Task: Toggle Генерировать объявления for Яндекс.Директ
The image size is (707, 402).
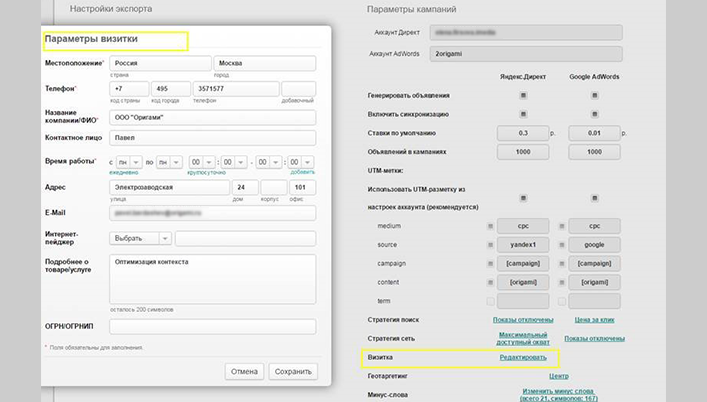Action: click(x=523, y=96)
